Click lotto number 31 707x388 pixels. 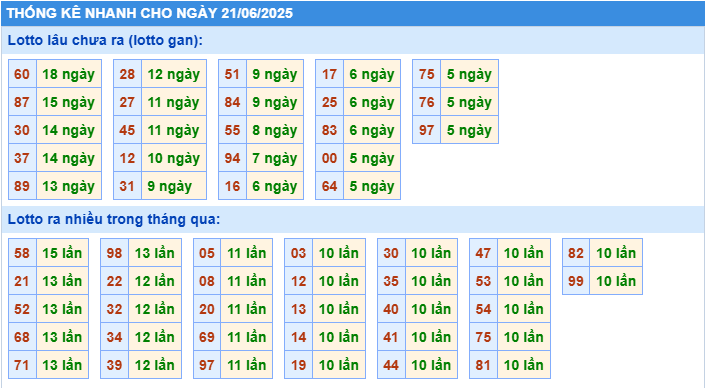(x=127, y=186)
